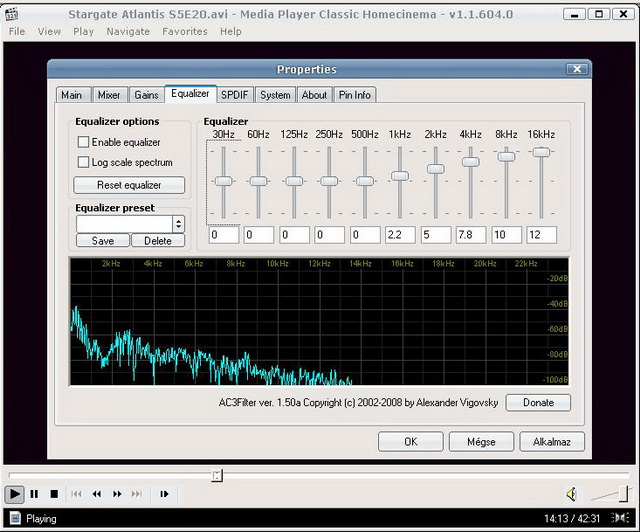Delete the equalizer preset

(x=158, y=240)
